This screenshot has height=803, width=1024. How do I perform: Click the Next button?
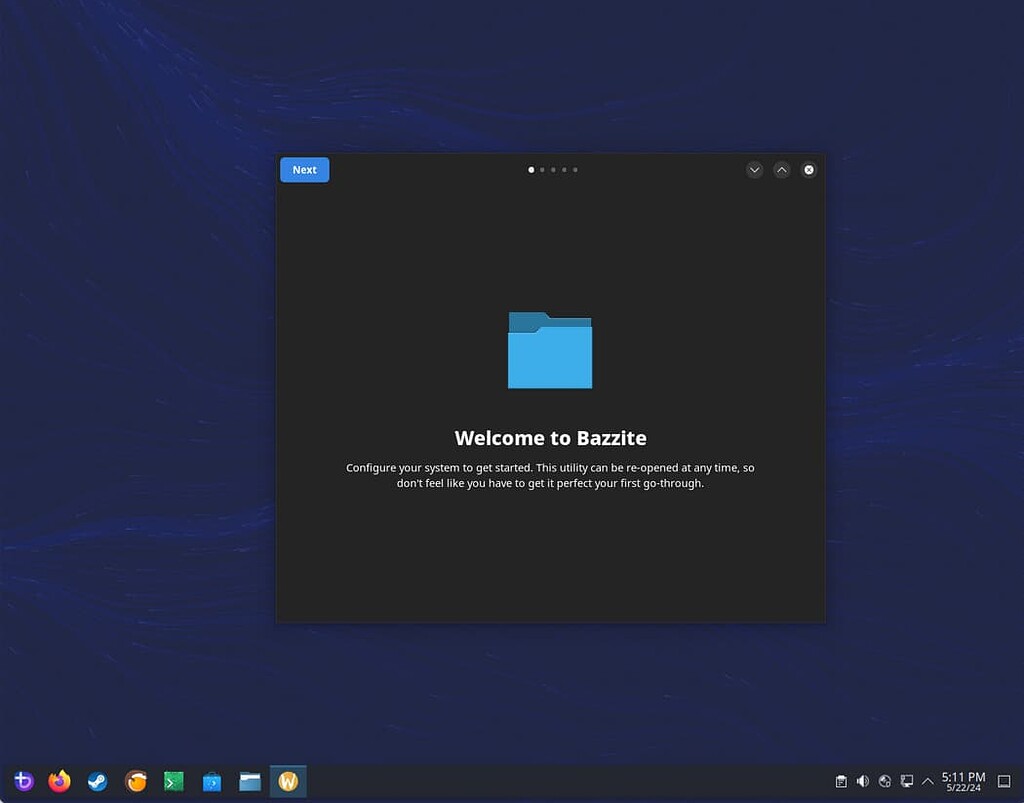pos(304,170)
